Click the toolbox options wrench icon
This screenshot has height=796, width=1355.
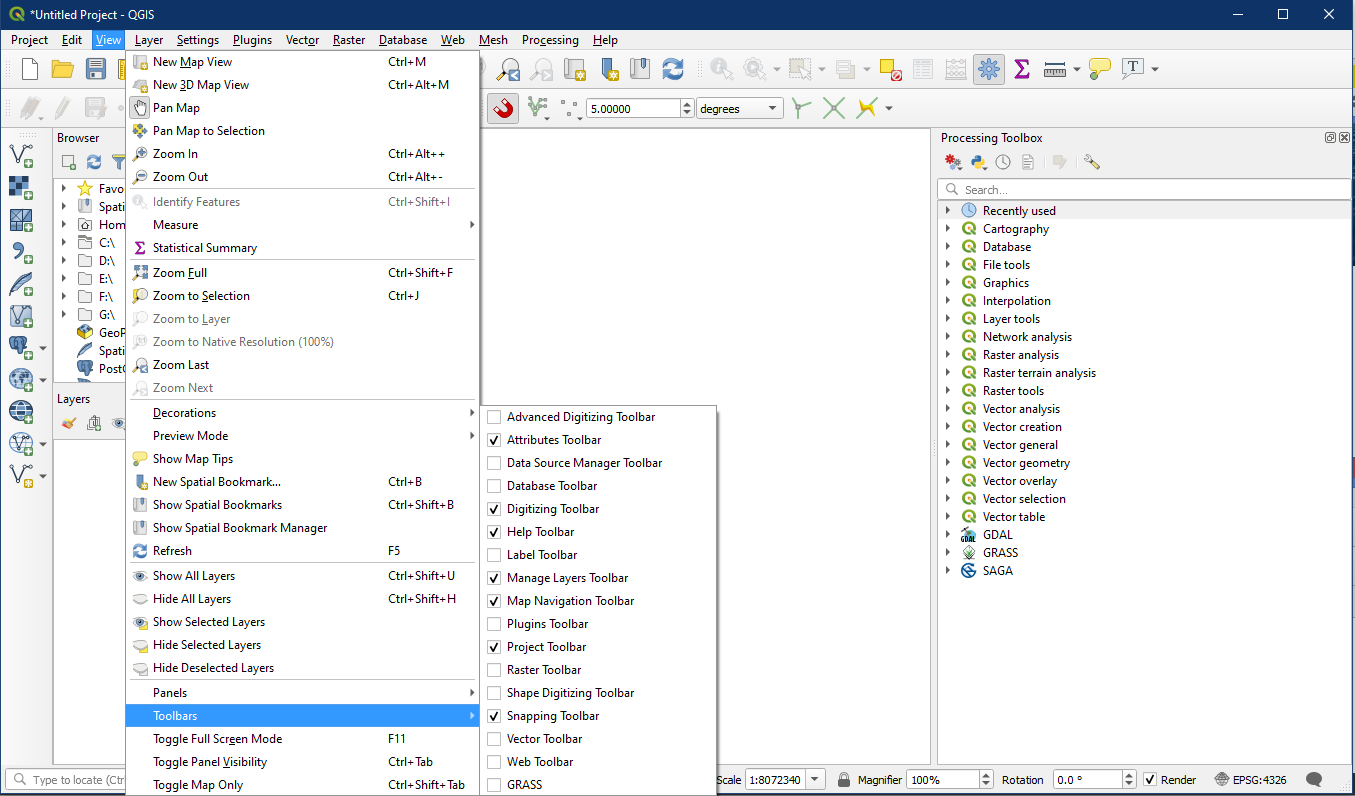point(1091,162)
